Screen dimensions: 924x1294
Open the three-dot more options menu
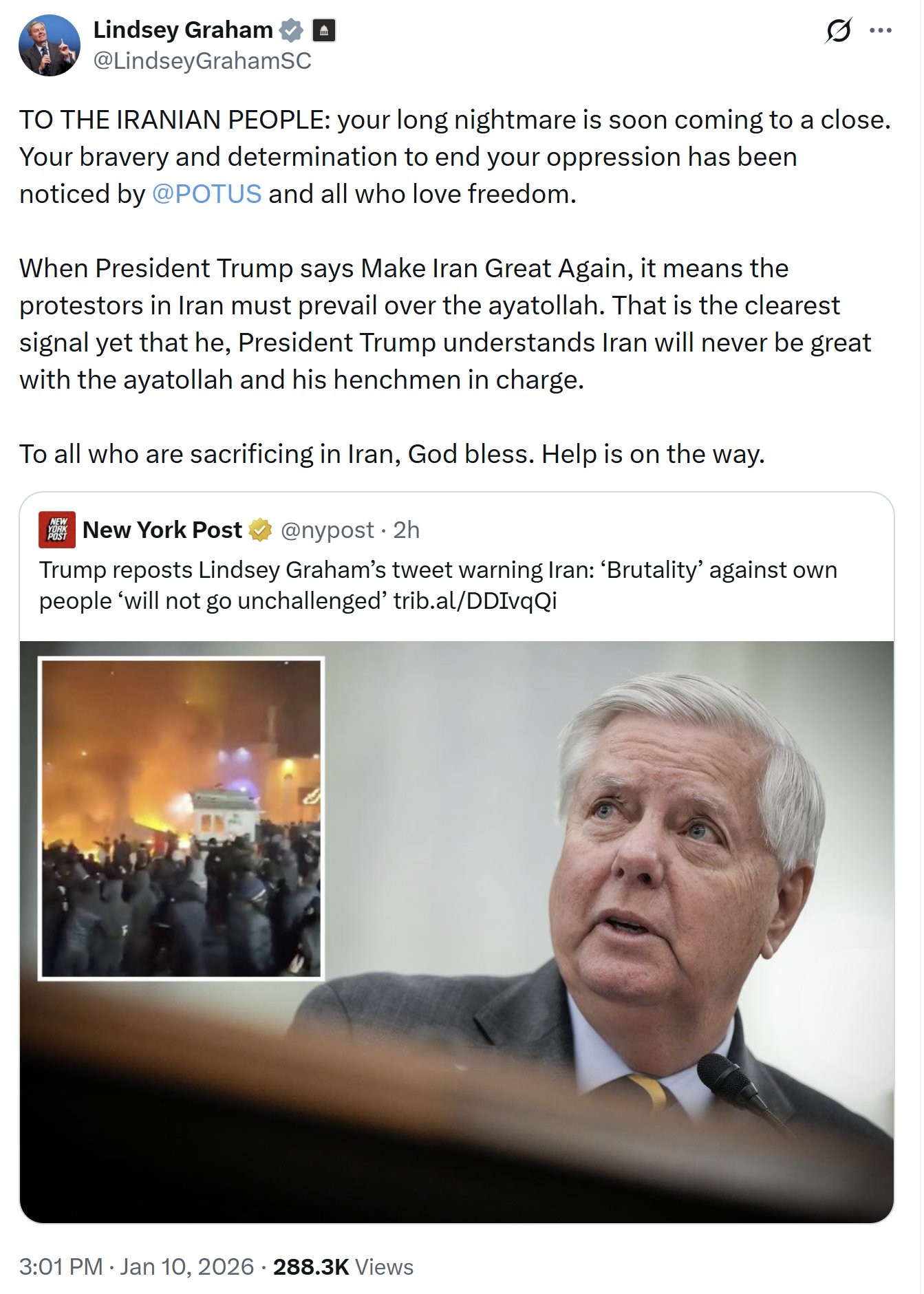pos(881,31)
